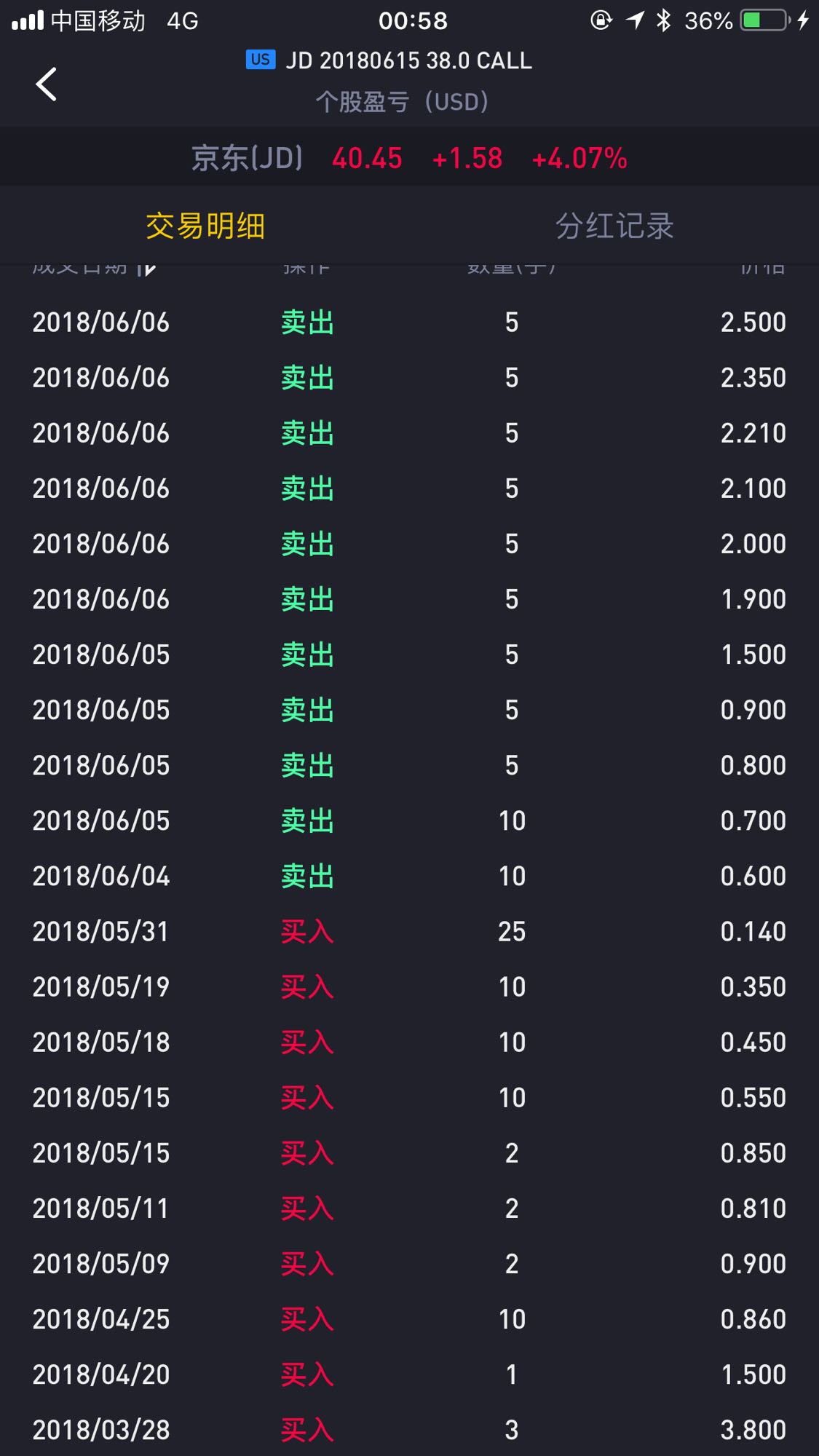Select the 2018/06/04 sell at 0.600 row
This screenshot has width=819, height=1456.
click(409, 876)
